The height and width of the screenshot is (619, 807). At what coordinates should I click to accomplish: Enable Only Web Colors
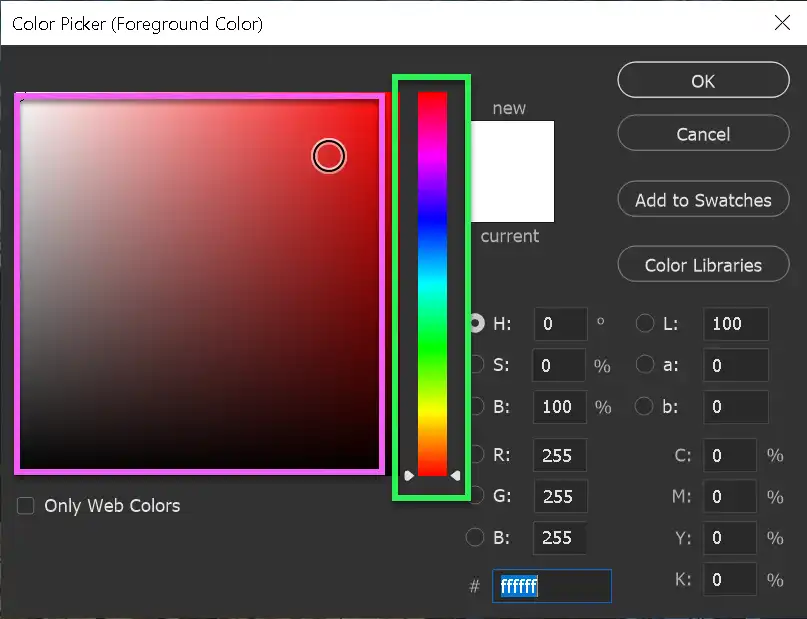tap(25, 506)
